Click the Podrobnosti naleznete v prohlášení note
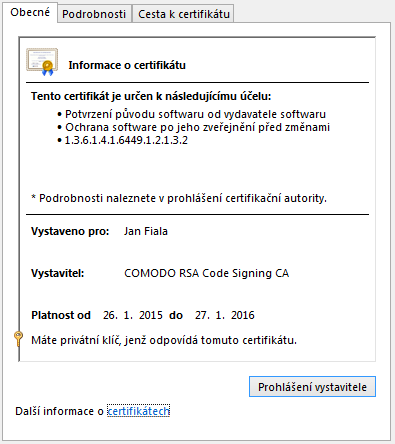The image size is (395, 444). (x=179, y=198)
